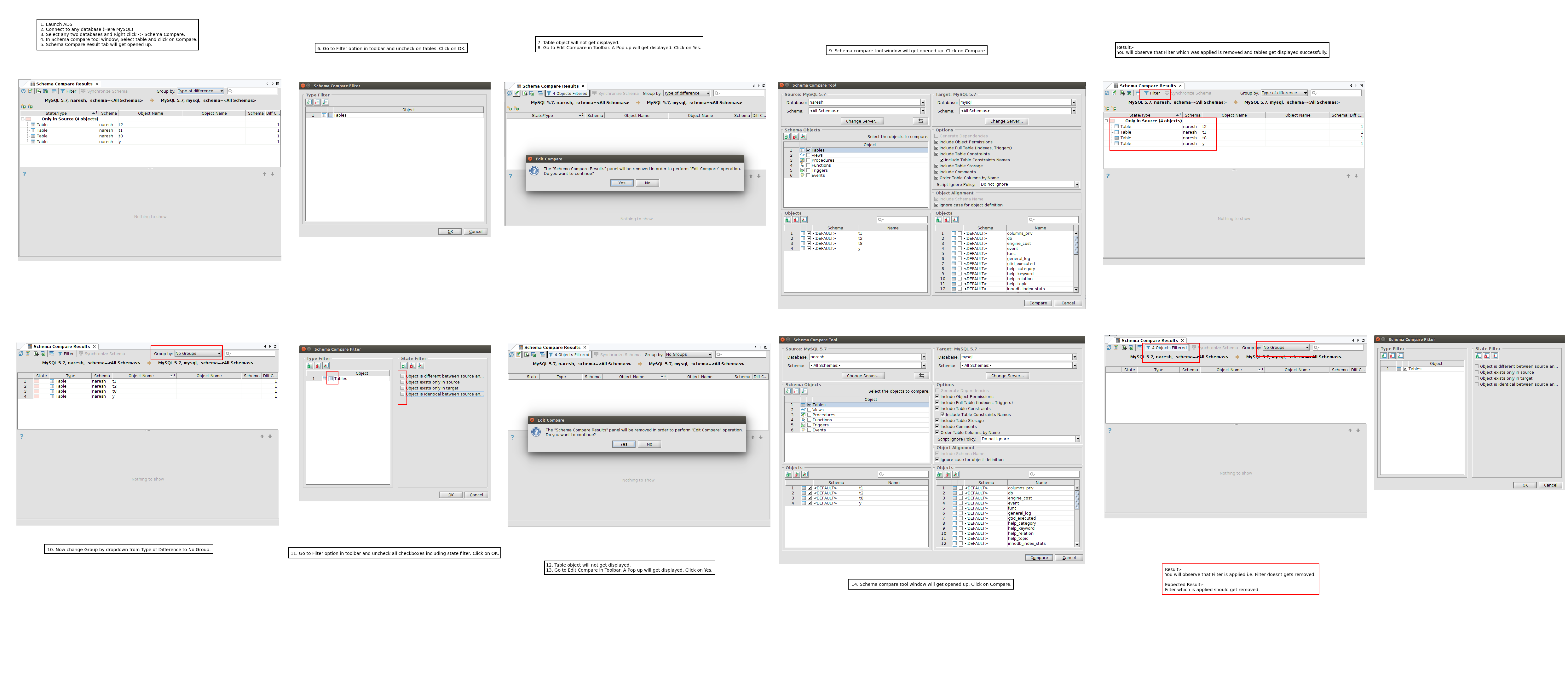1568x692 pixels.
Task: Tick 'Object exists only in target', dialog with Tables checked
Action: point(1477,378)
